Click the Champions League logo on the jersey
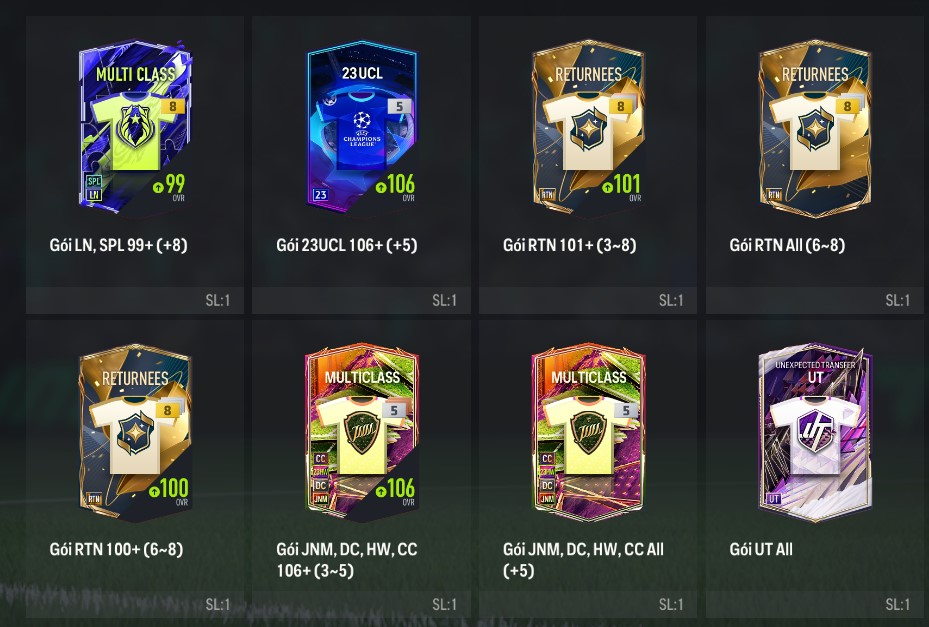 pos(361,129)
